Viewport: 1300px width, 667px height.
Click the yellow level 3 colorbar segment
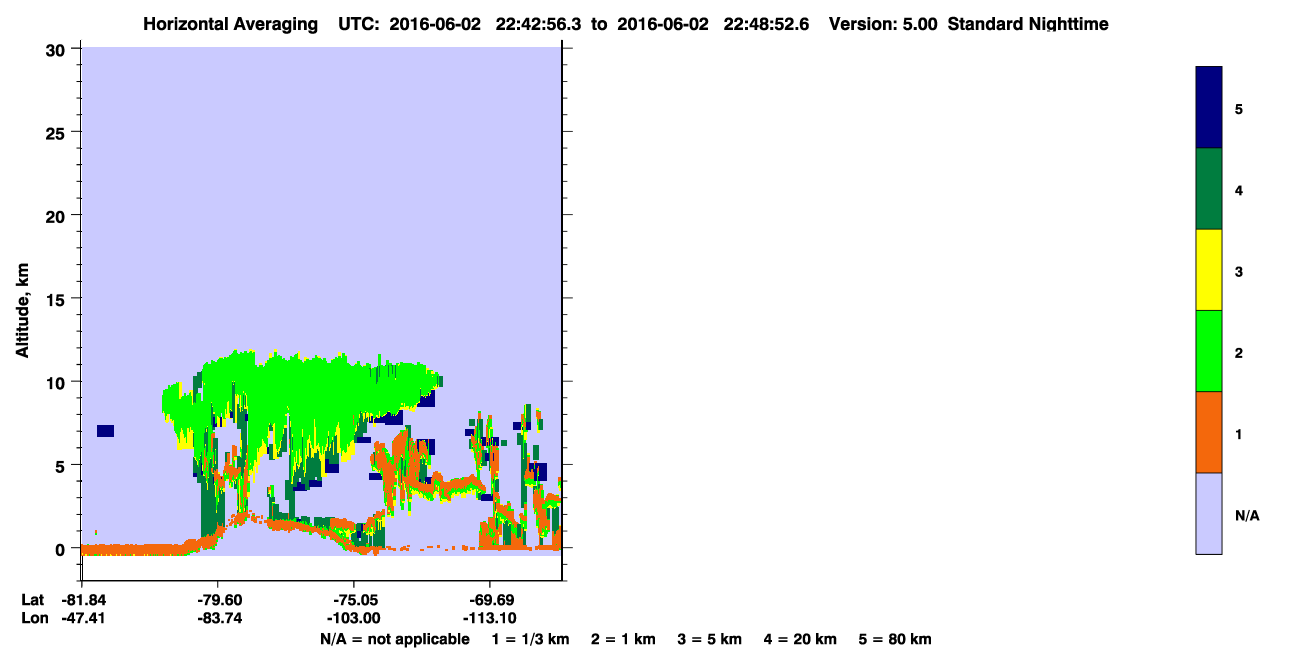1208,270
